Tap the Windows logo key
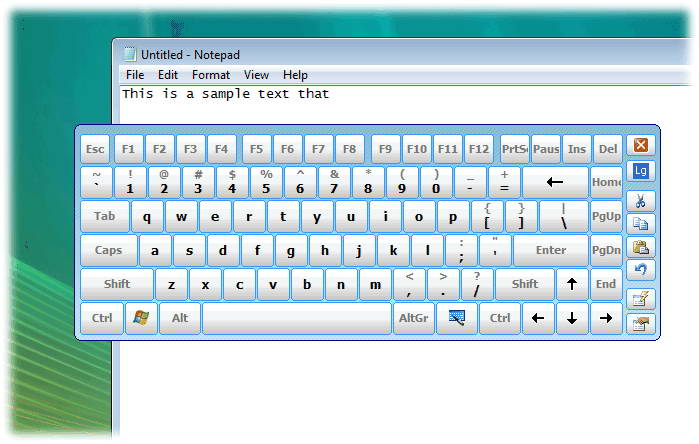Screen dimensions: 699x444 pos(141,318)
